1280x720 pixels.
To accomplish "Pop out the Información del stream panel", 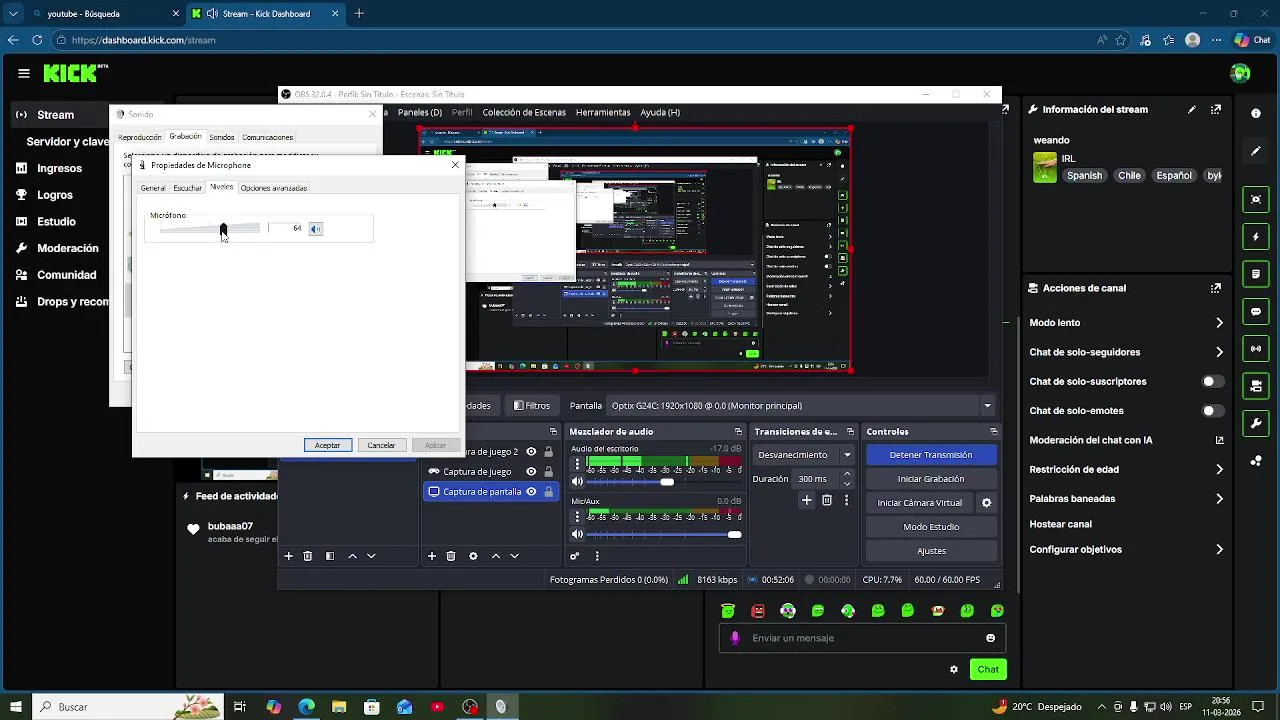I will point(1216,109).
